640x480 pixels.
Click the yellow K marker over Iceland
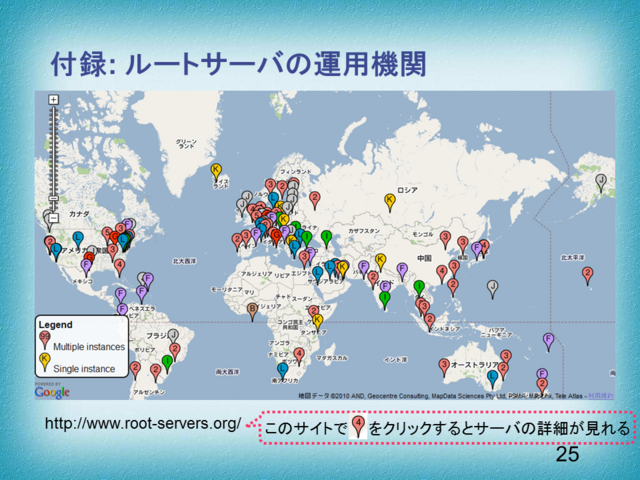215,171
